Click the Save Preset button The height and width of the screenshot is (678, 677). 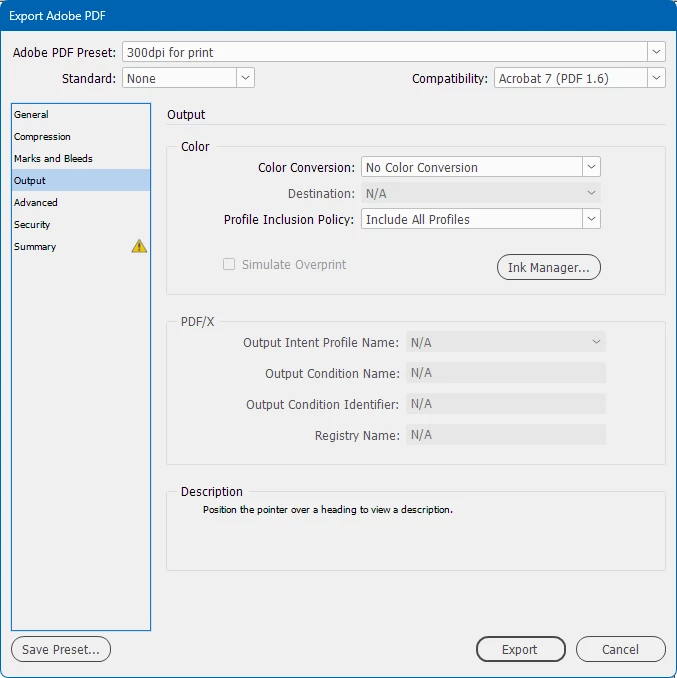[x=61, y=649]
